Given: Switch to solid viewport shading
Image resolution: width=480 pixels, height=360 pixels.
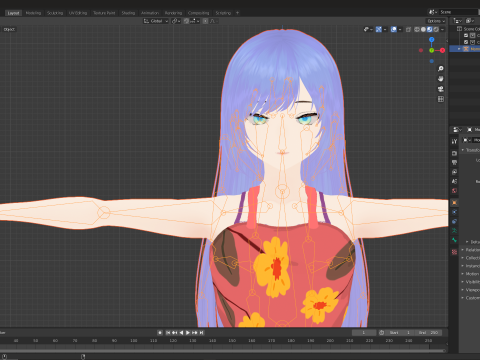Looking at the screenshot, I should [423, 29].
